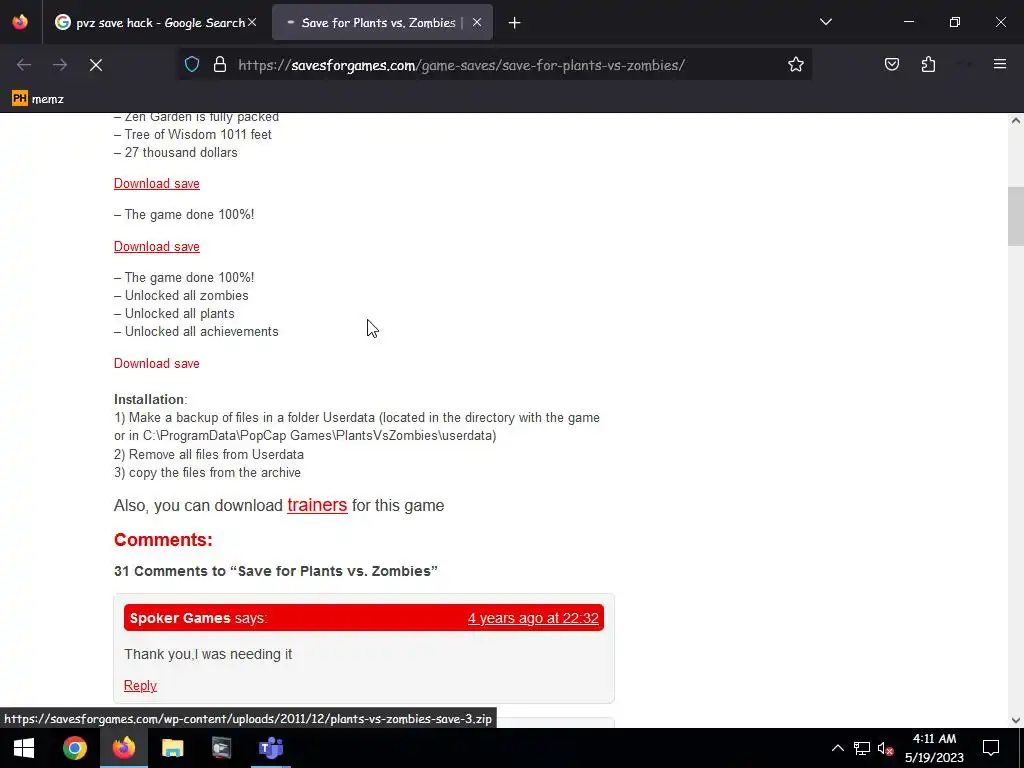Open the muted volume tray icon
Screen dimensions: 1024x768
click(885, 748)
